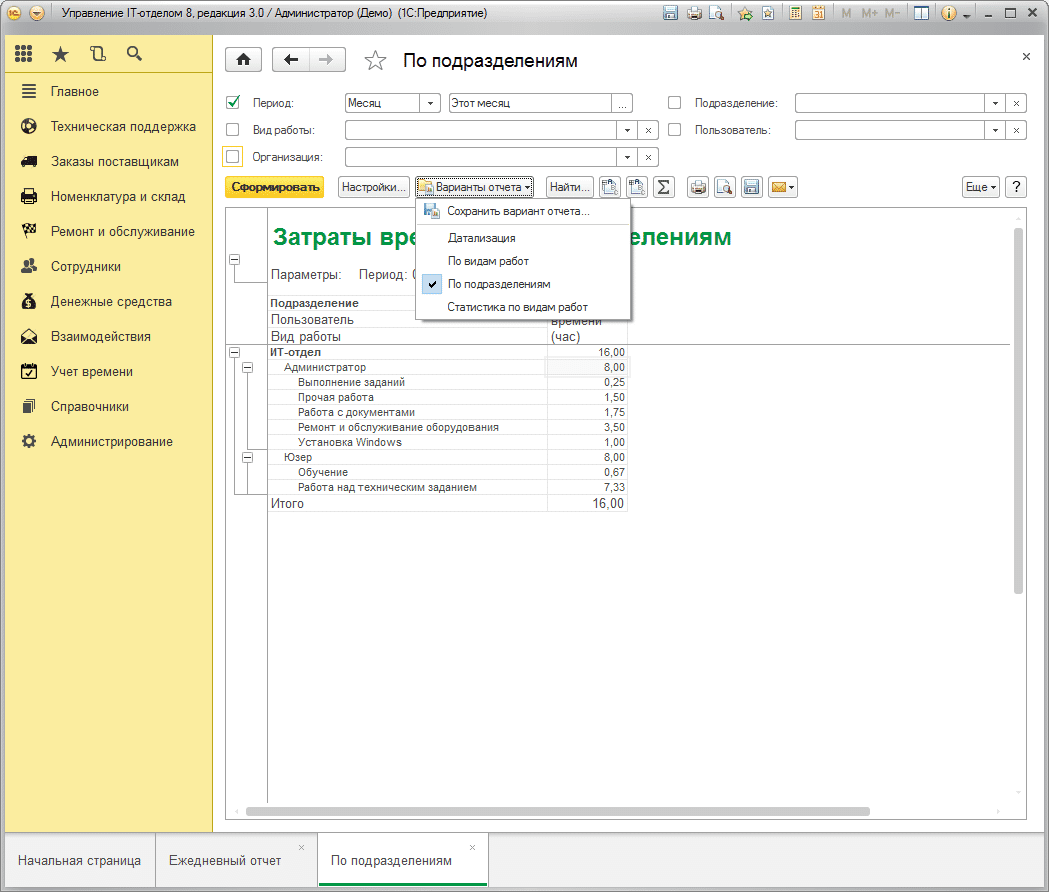Click the print icon in report toolbar
The width and height of the screenshot is (1049, 892).
click(x=698, y=187)
